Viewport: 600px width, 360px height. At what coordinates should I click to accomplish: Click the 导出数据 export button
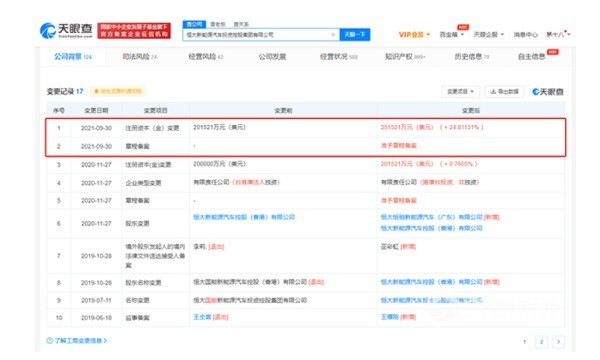(504, 91)
